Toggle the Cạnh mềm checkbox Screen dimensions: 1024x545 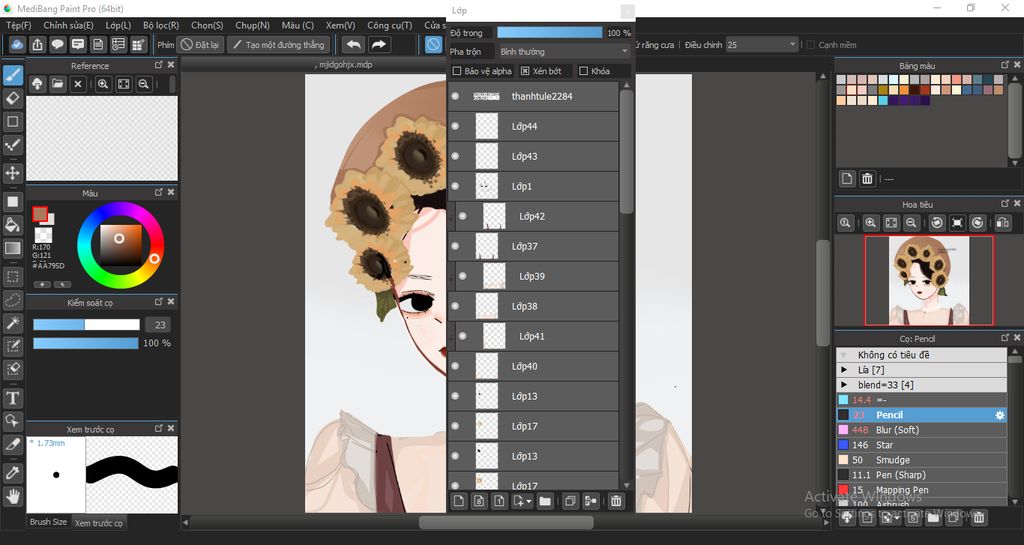pyautogui.click(x=810, y=45)
